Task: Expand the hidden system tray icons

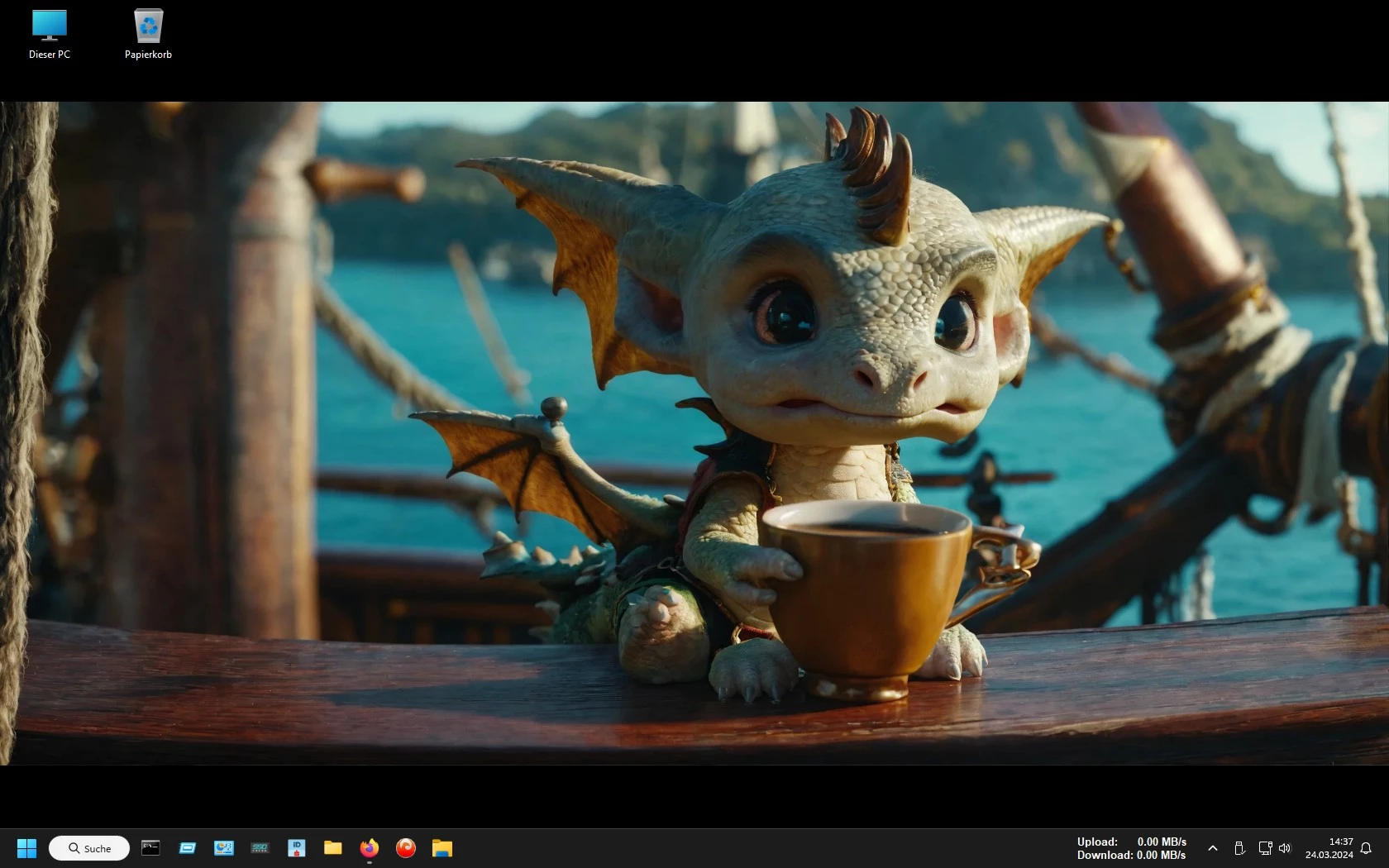Action: tap(1213, 848)
